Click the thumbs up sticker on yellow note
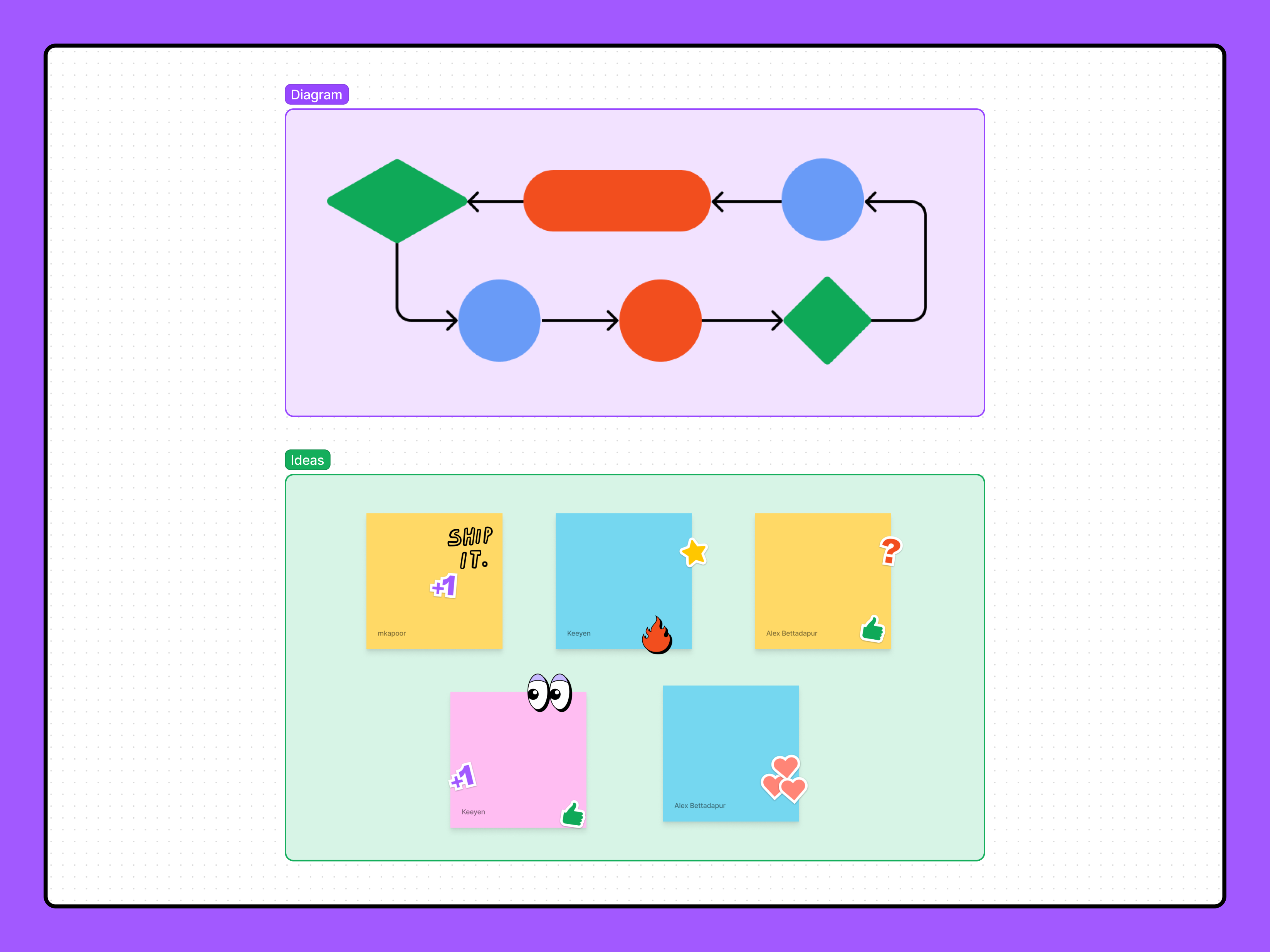The height and width of the screenshot is (952, 1270). (x=872, y=629)
